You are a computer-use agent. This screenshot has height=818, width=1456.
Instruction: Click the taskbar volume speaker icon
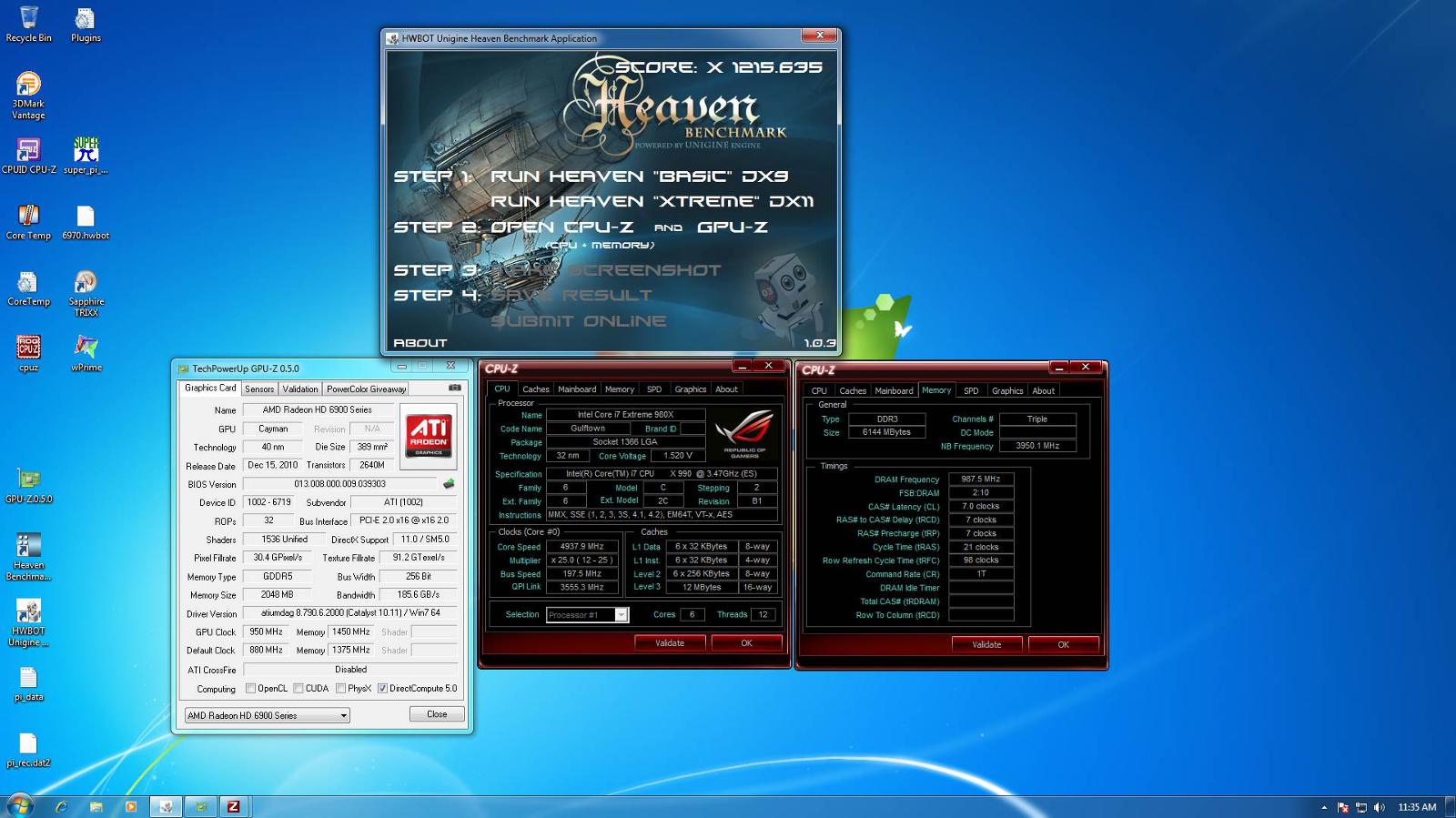(x=1379, y=807)
